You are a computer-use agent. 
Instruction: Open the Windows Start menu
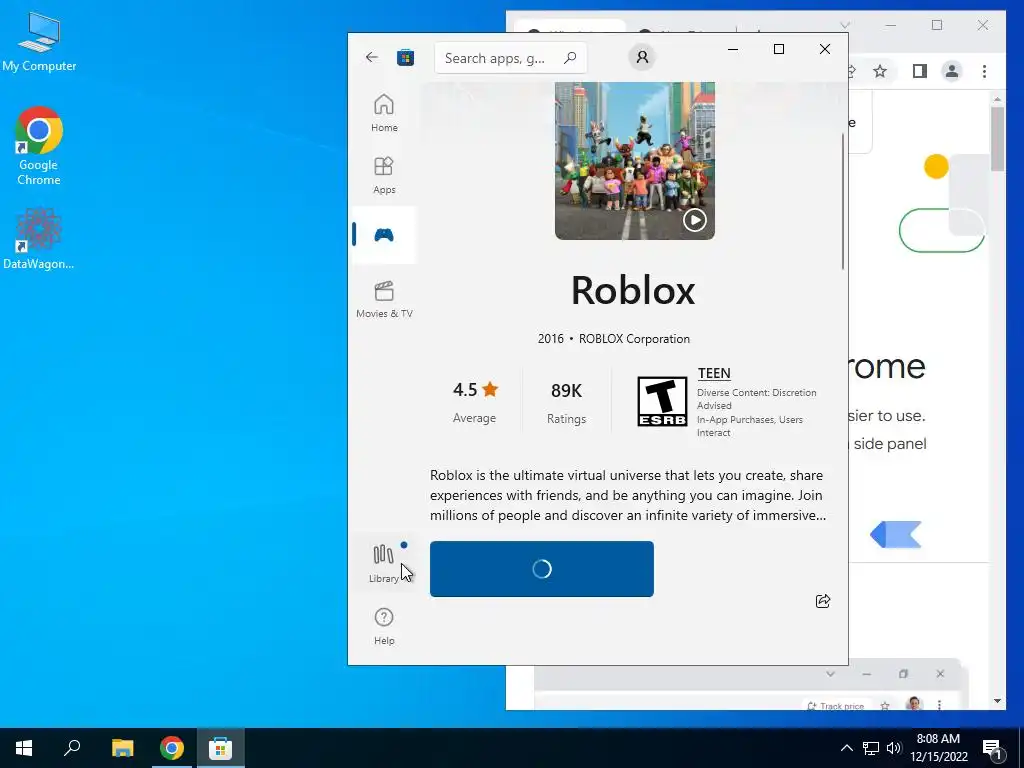point(24,748)
